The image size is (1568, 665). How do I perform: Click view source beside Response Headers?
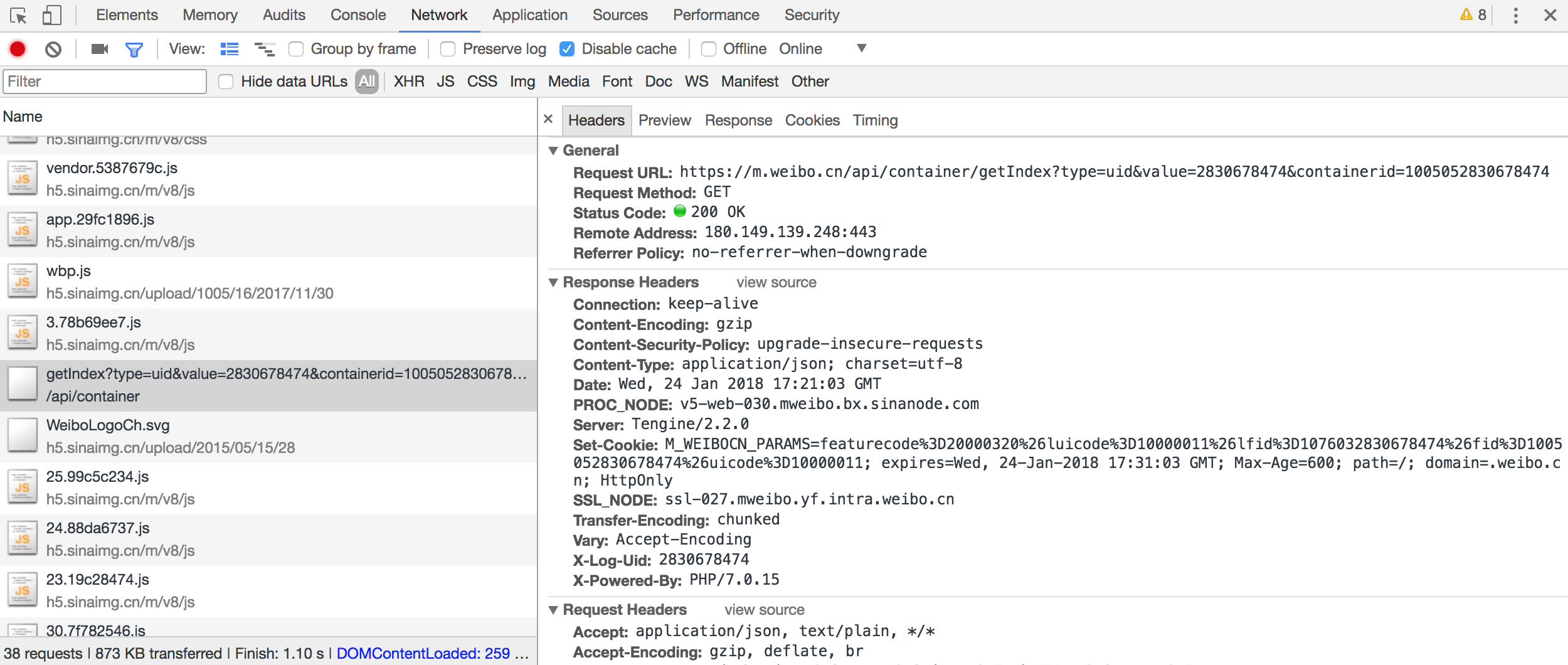(776, 282)
